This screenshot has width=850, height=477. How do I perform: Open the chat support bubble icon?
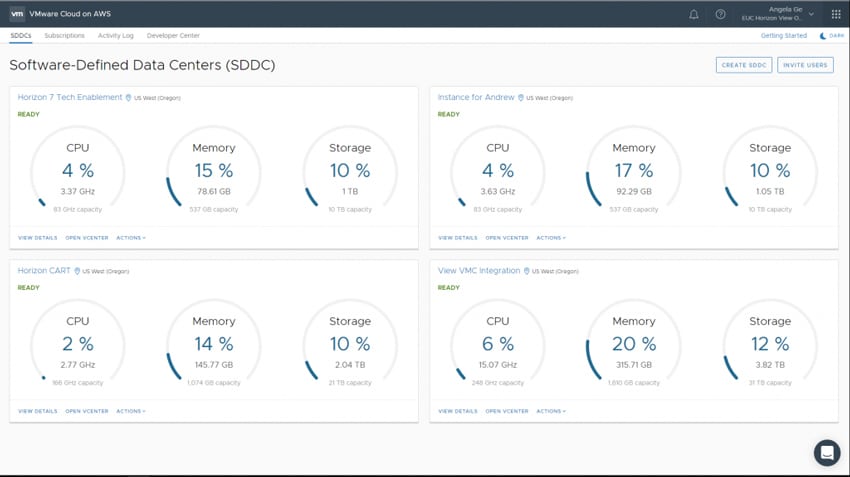pyautogui.click(x=827, y=452)
